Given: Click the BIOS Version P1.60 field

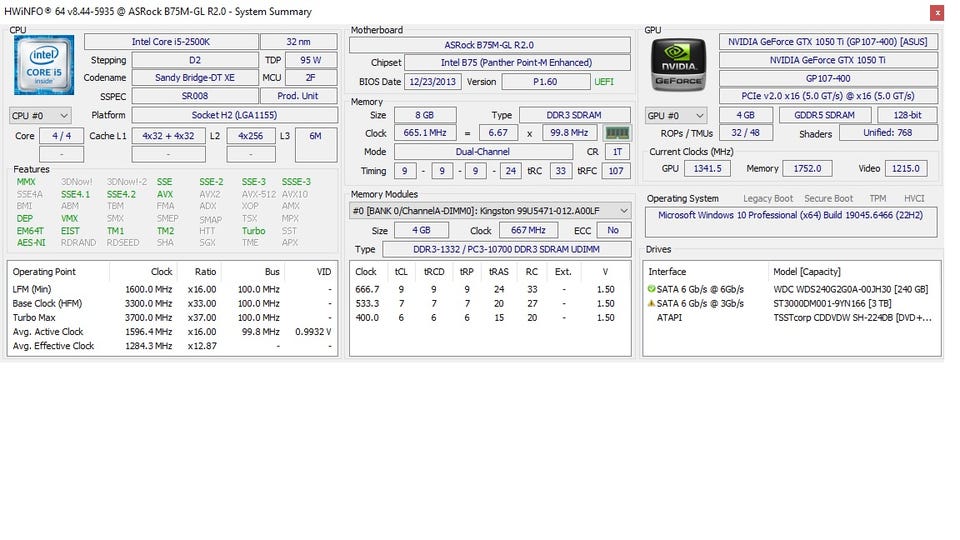Looking at the screenshot, I should (545, 81).
